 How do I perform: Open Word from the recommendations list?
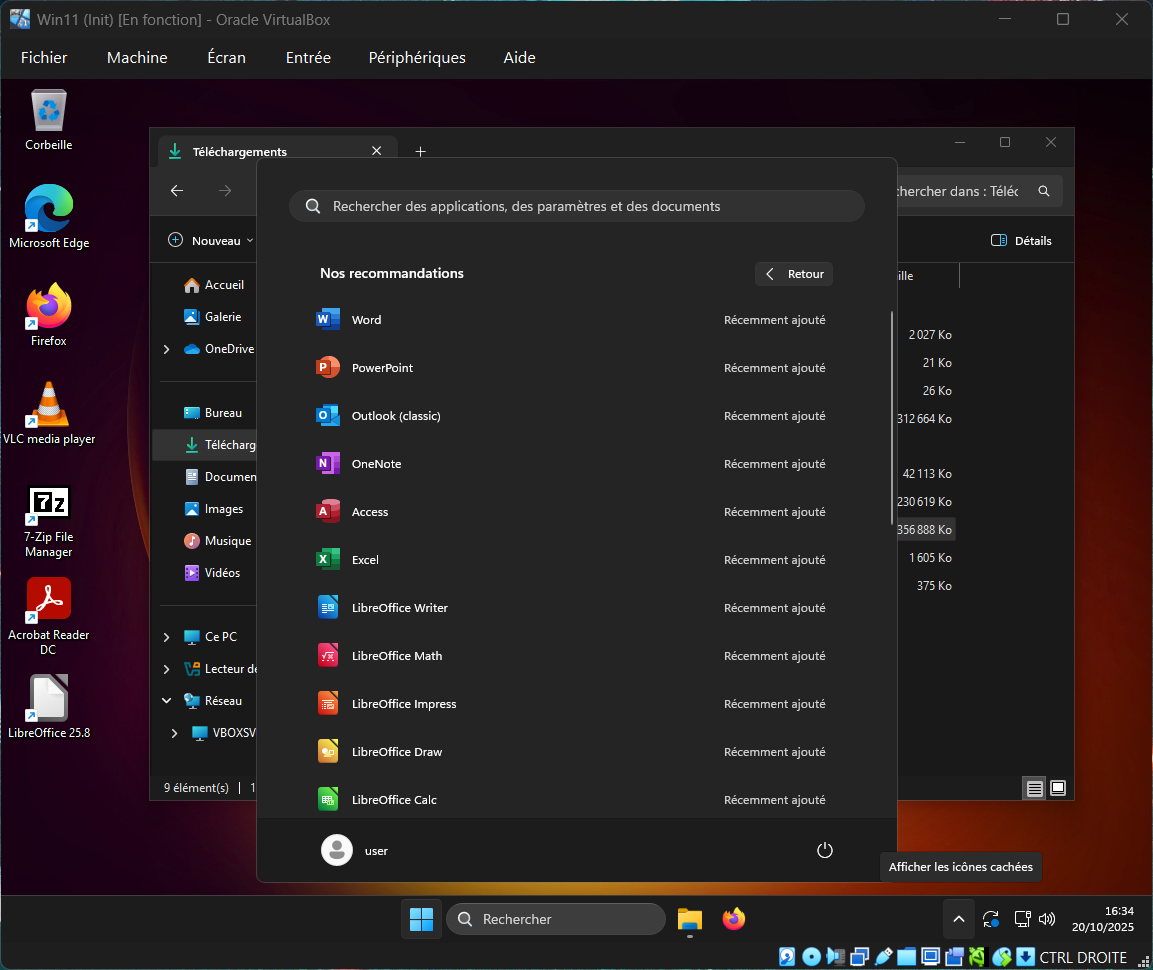366,320
